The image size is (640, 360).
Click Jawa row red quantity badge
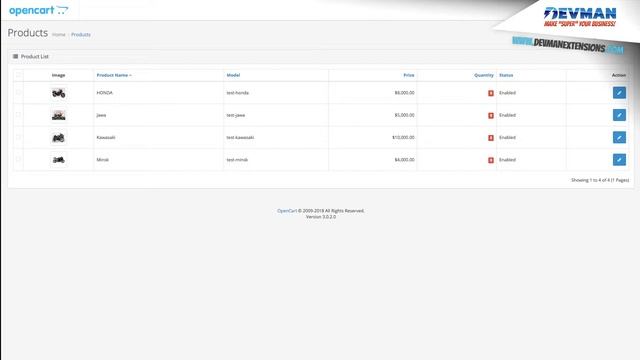(491, 116)
